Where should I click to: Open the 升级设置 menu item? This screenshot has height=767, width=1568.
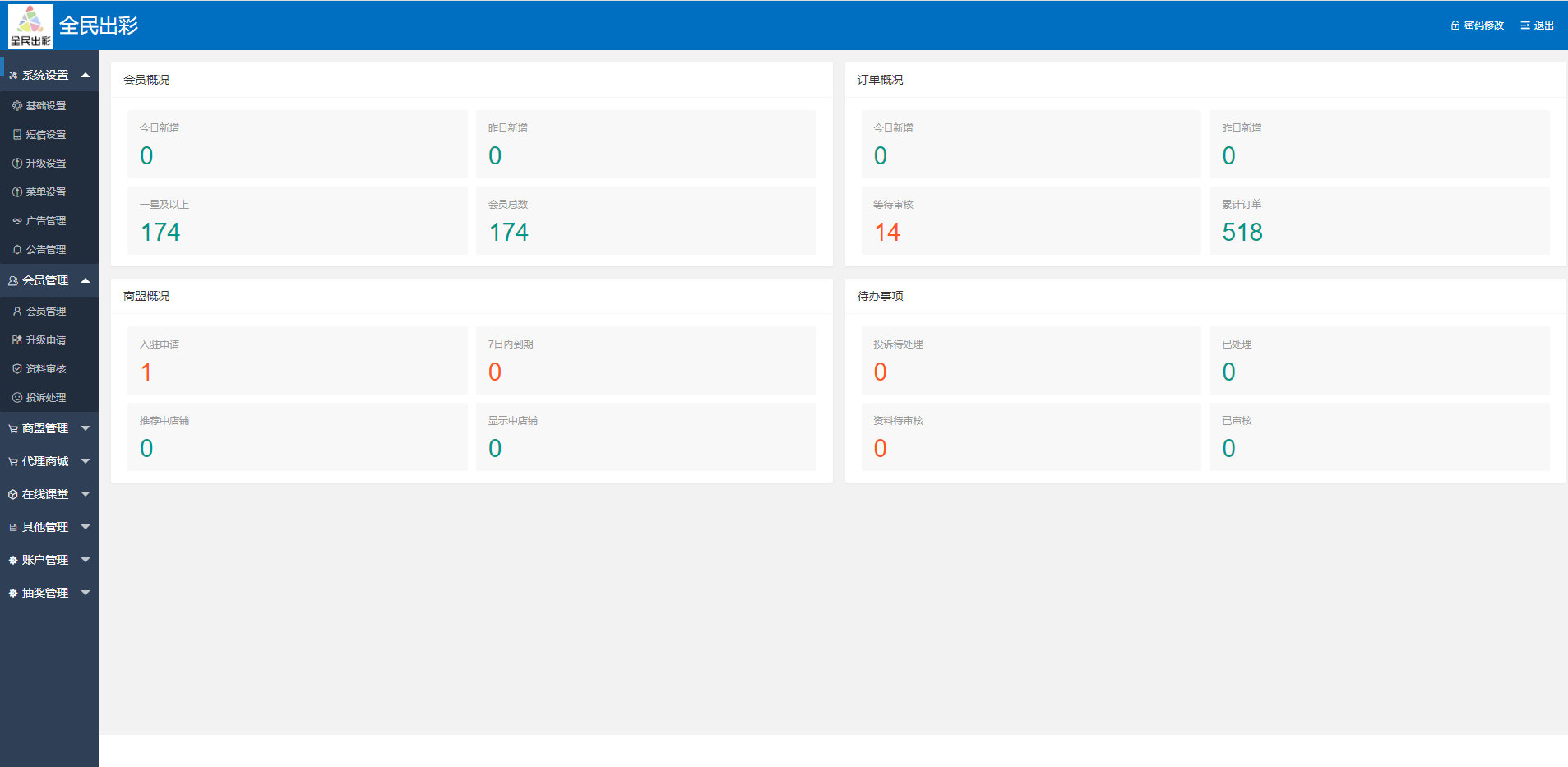tap(46, 164)
